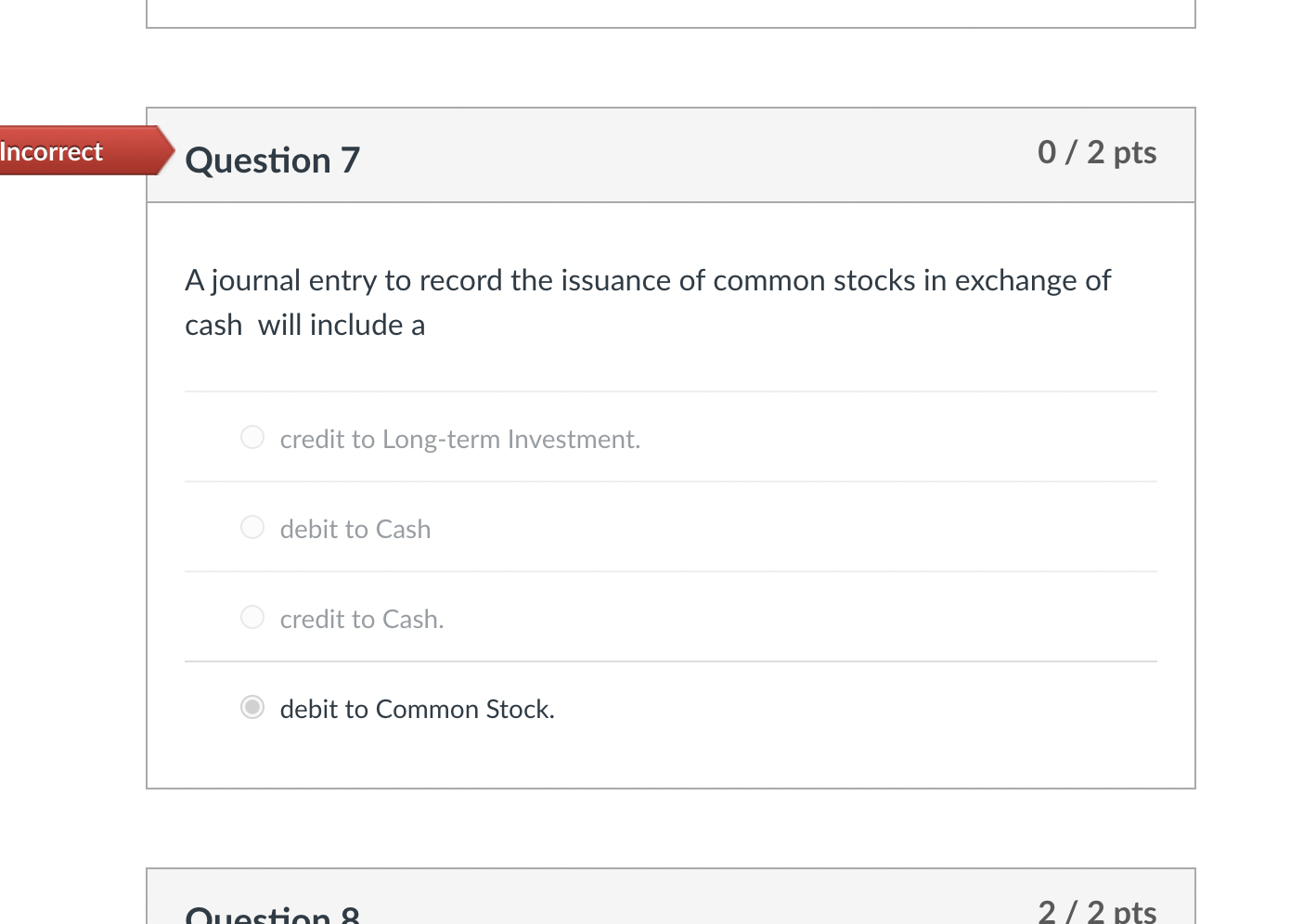Click the Question 8 heading
Image resolution: width=1316 pixels, height=924 pixels.
point(269,913)
